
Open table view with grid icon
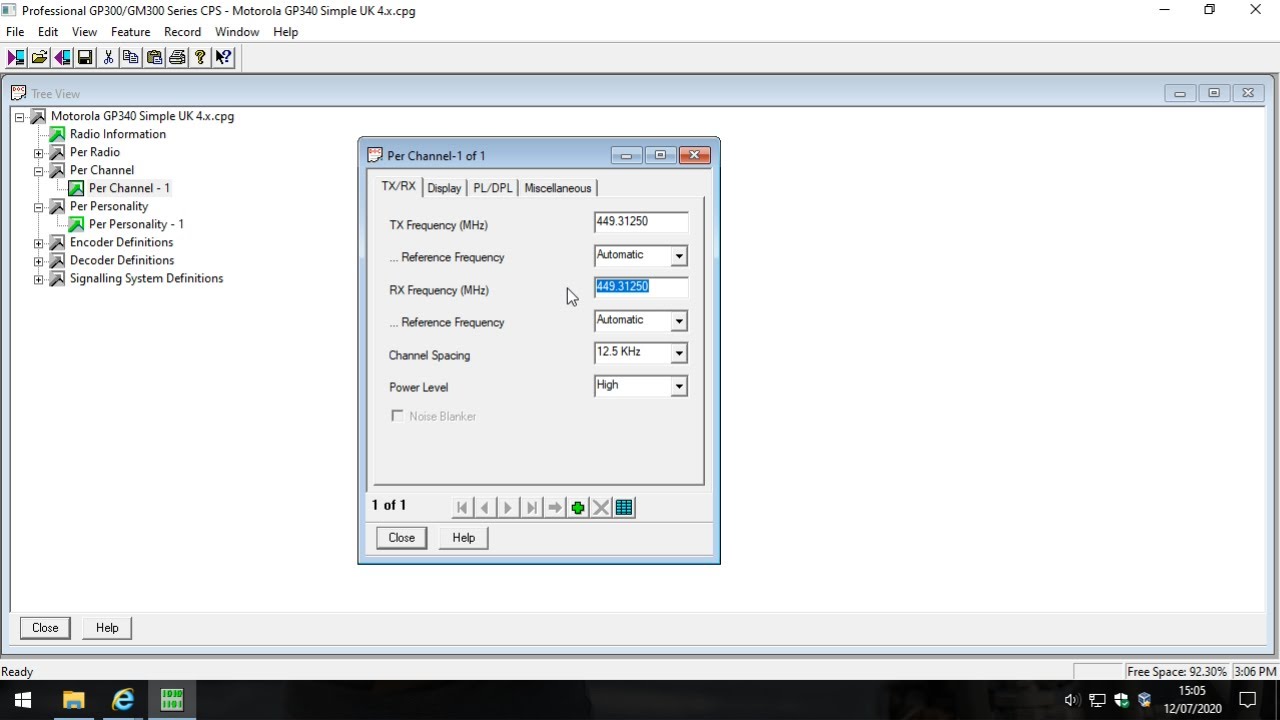(x=624, y=508)
